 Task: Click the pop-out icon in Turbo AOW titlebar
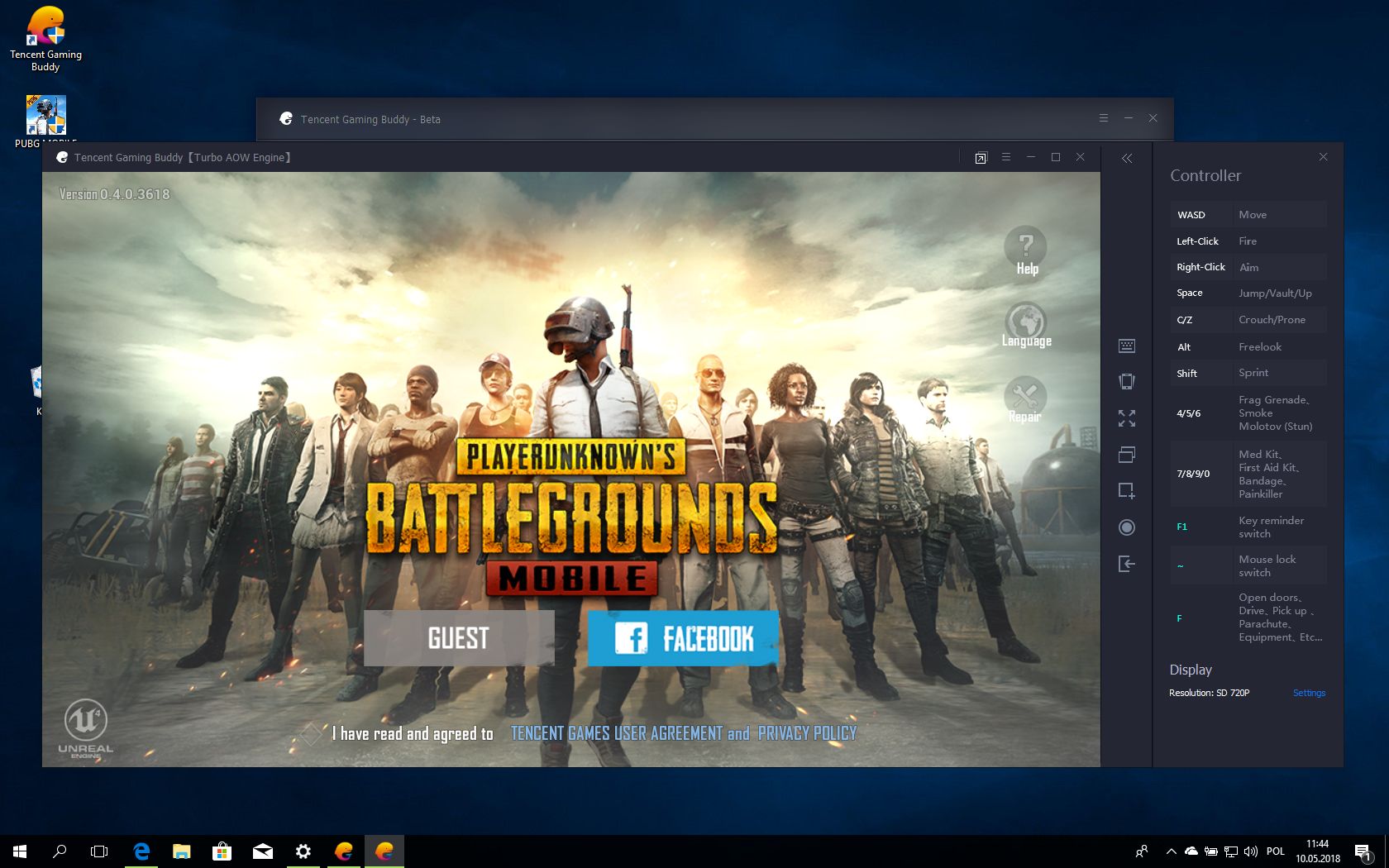(x=981, y=158)
